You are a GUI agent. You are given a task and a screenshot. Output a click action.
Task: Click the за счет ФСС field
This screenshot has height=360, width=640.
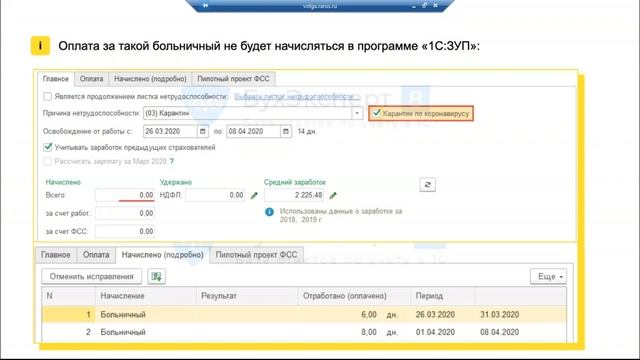pyautogui.click(x=125, y=231)
